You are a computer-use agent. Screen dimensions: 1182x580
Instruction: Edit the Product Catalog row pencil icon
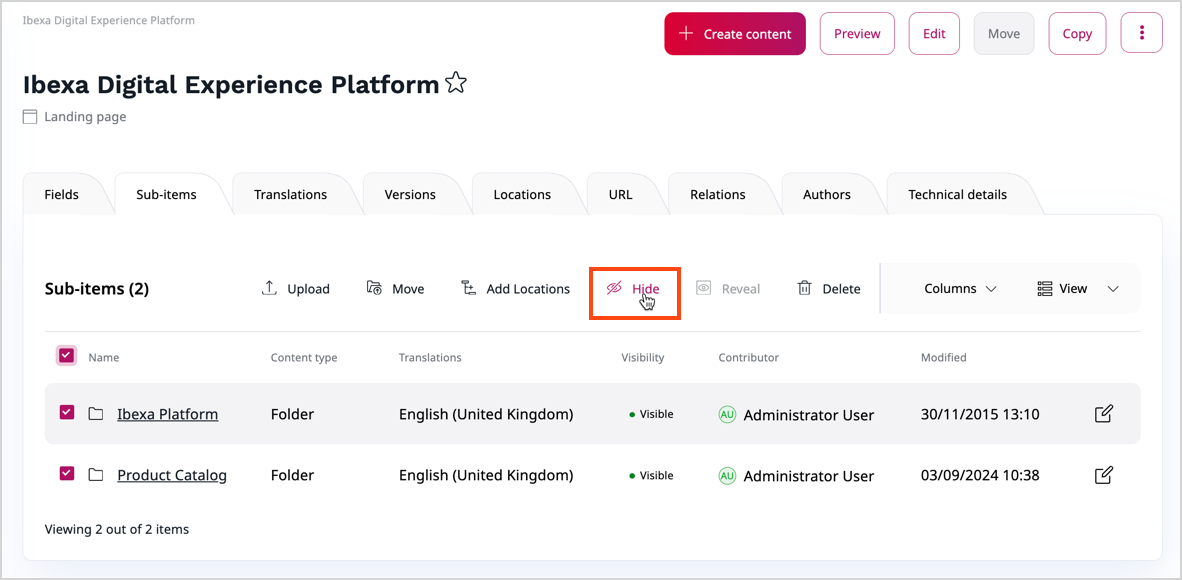[1103, 475]
